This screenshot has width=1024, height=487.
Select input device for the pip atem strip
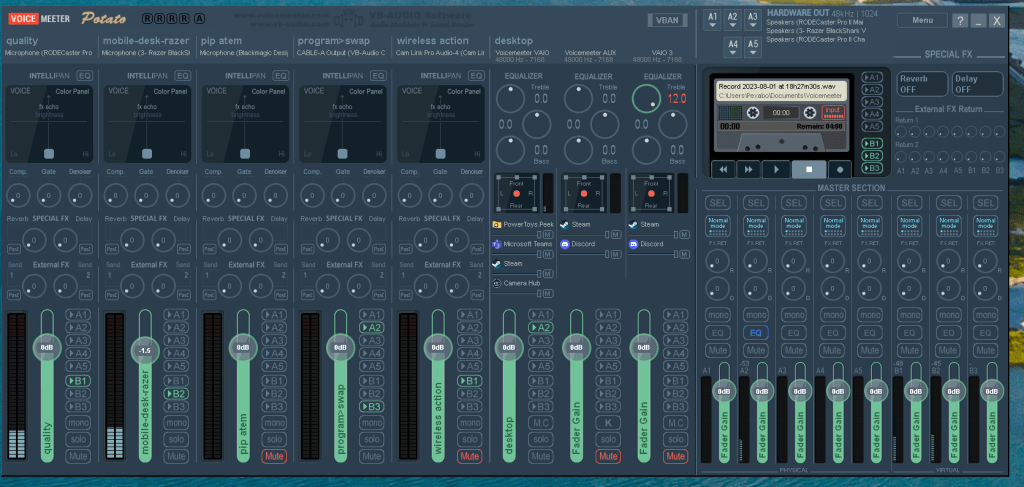click(x=244, y=52)
